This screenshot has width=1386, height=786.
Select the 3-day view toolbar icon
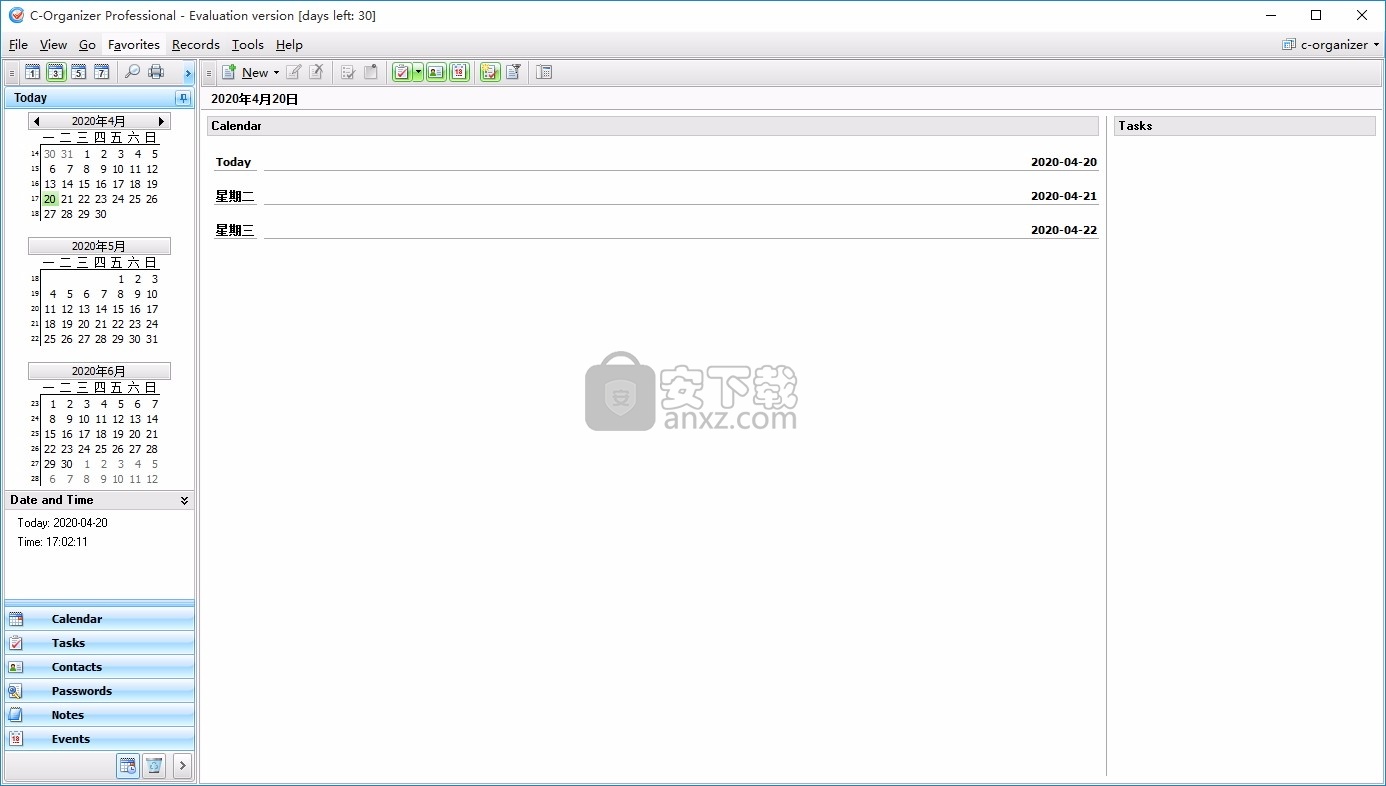[56, 72]
